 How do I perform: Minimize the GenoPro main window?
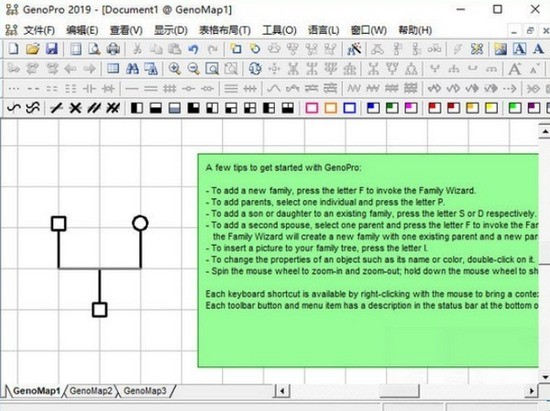tap(461, 9)
